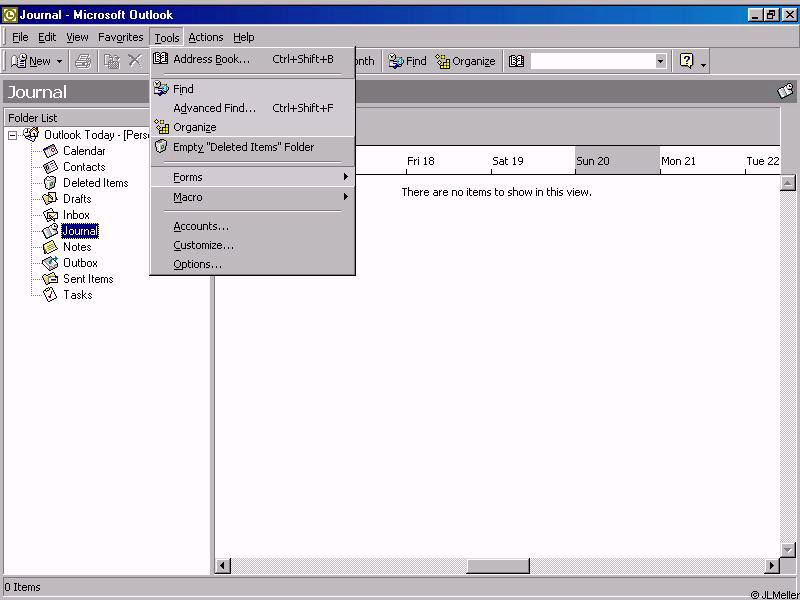Select Sent Items label in Folder List
This screenshot has width=800, height=600.
(88, 279)
